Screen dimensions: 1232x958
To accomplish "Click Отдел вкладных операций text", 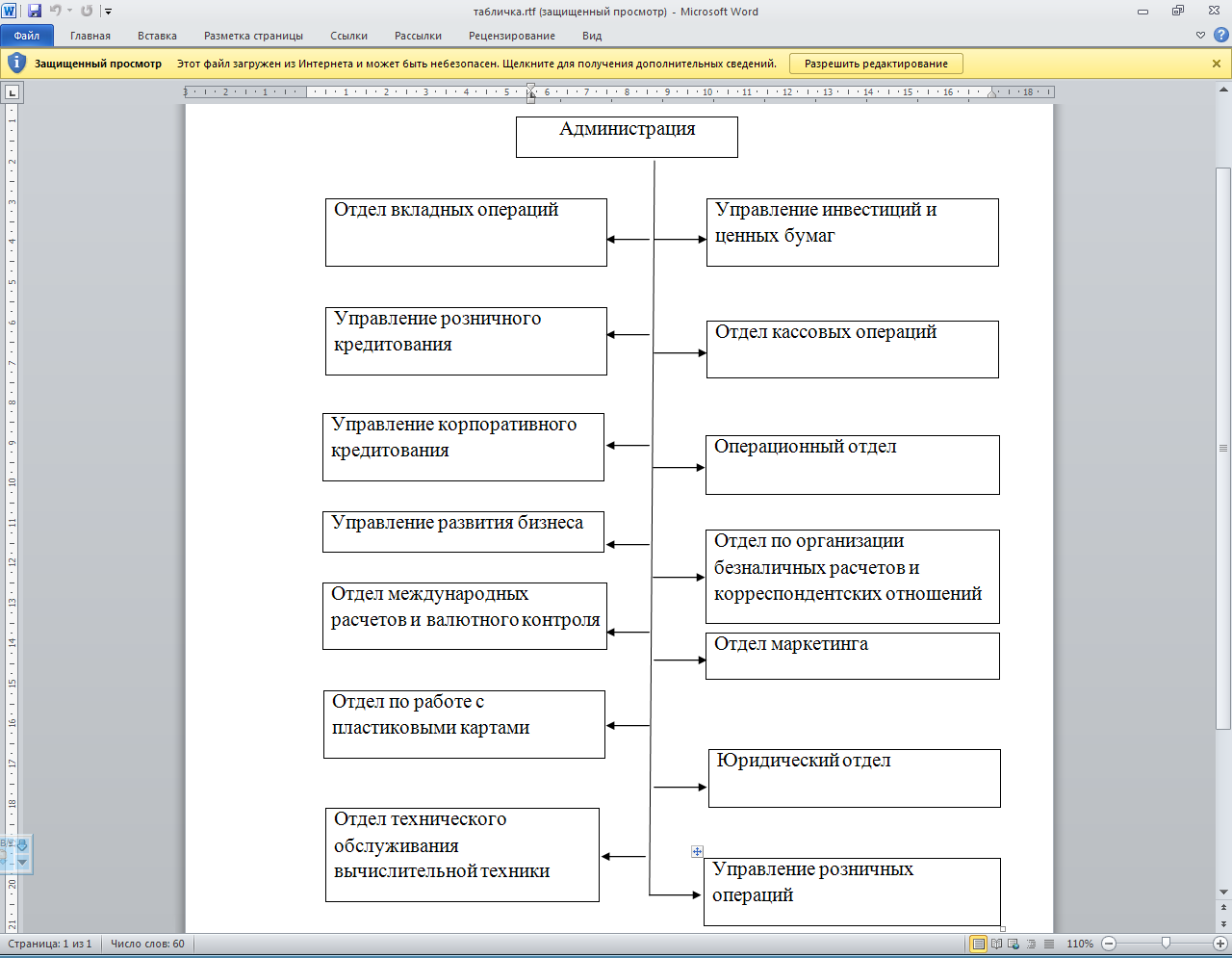I will (x=446, y=210).
